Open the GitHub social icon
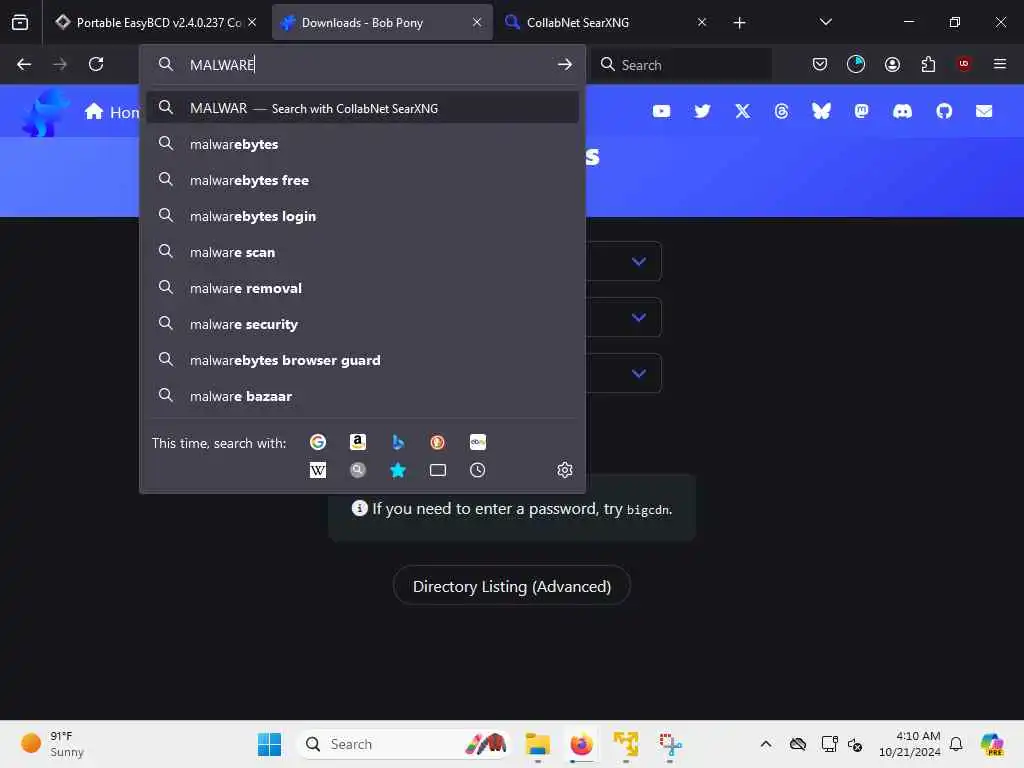 tap(944, 111)
